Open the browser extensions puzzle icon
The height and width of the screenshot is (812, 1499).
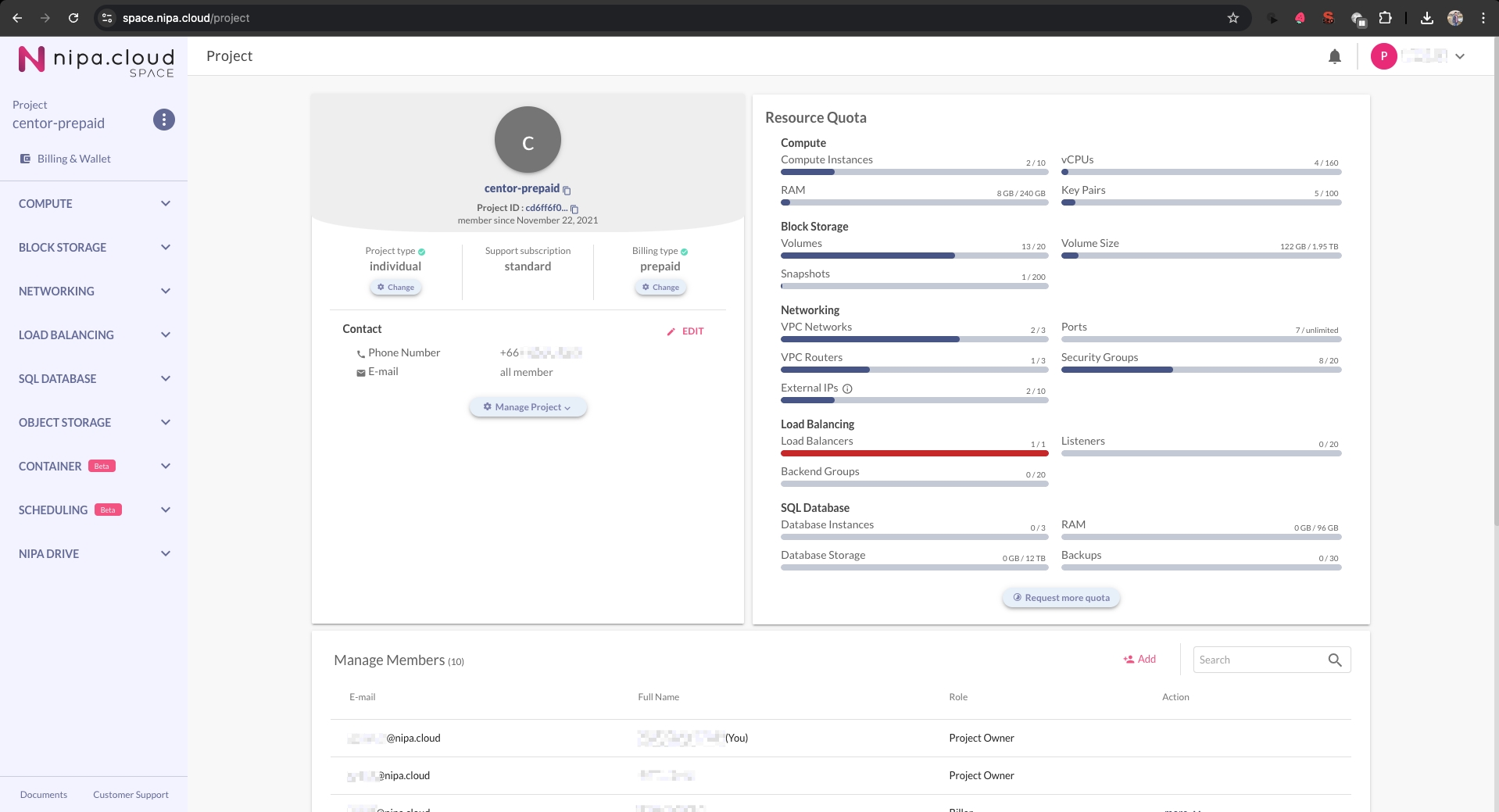[1385, 18]
